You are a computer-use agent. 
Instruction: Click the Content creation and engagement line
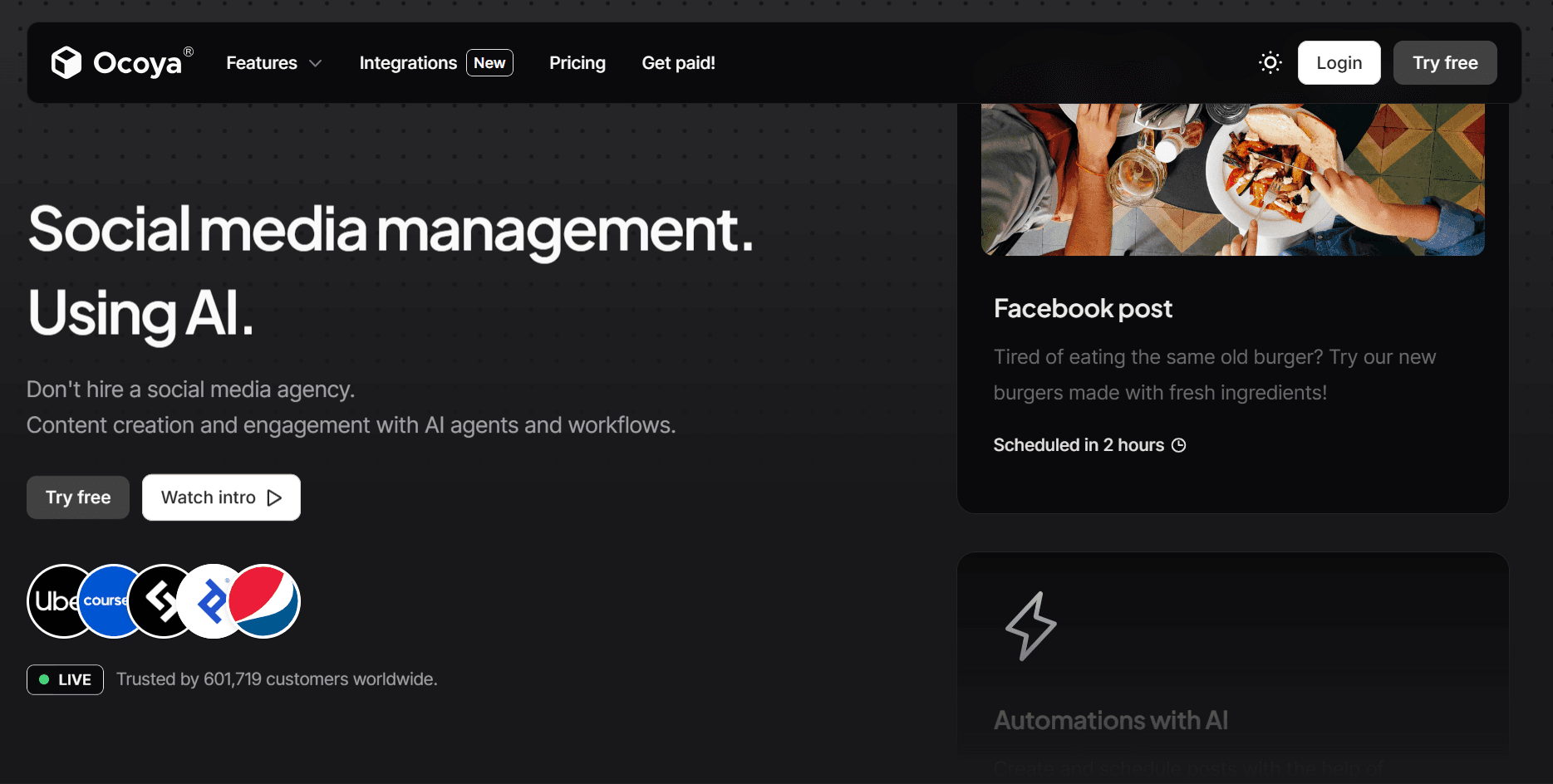tap(351, 425)
